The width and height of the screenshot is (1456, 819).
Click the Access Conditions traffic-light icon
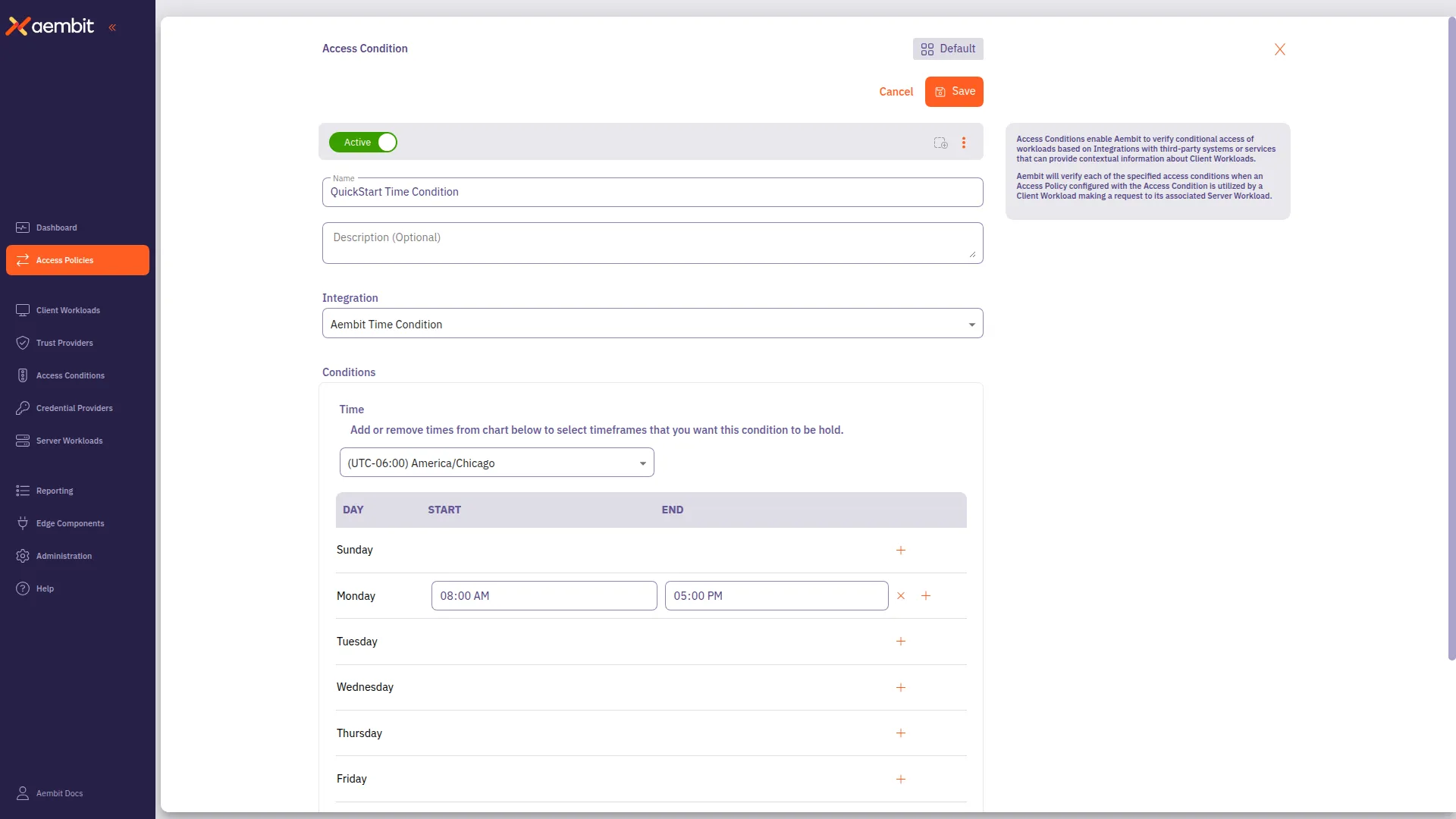[23, 375]
